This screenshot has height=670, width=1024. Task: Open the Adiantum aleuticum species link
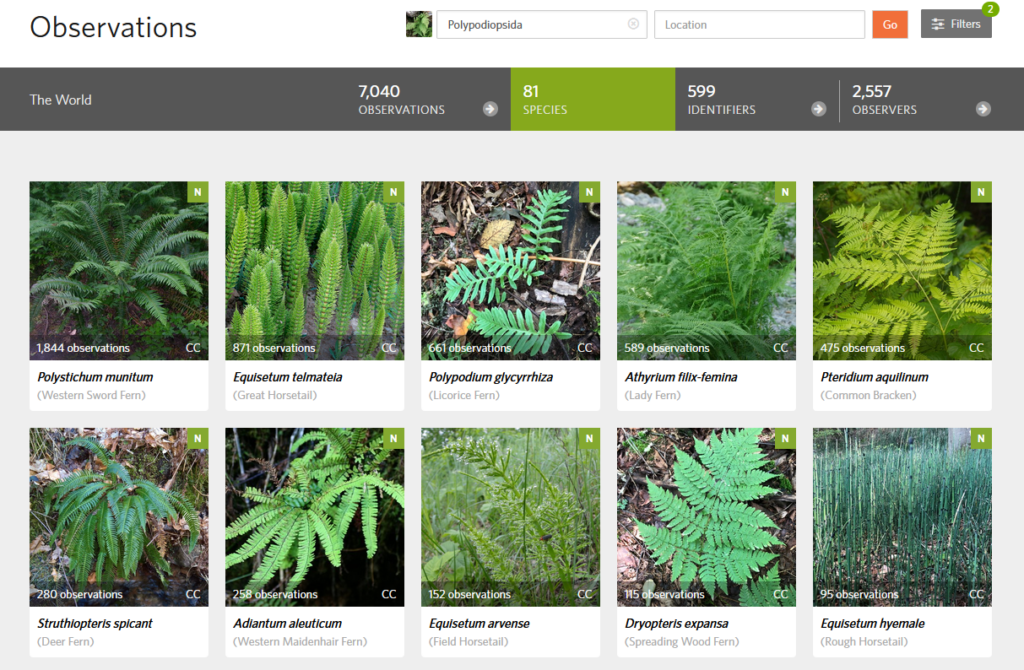point(287,623)
